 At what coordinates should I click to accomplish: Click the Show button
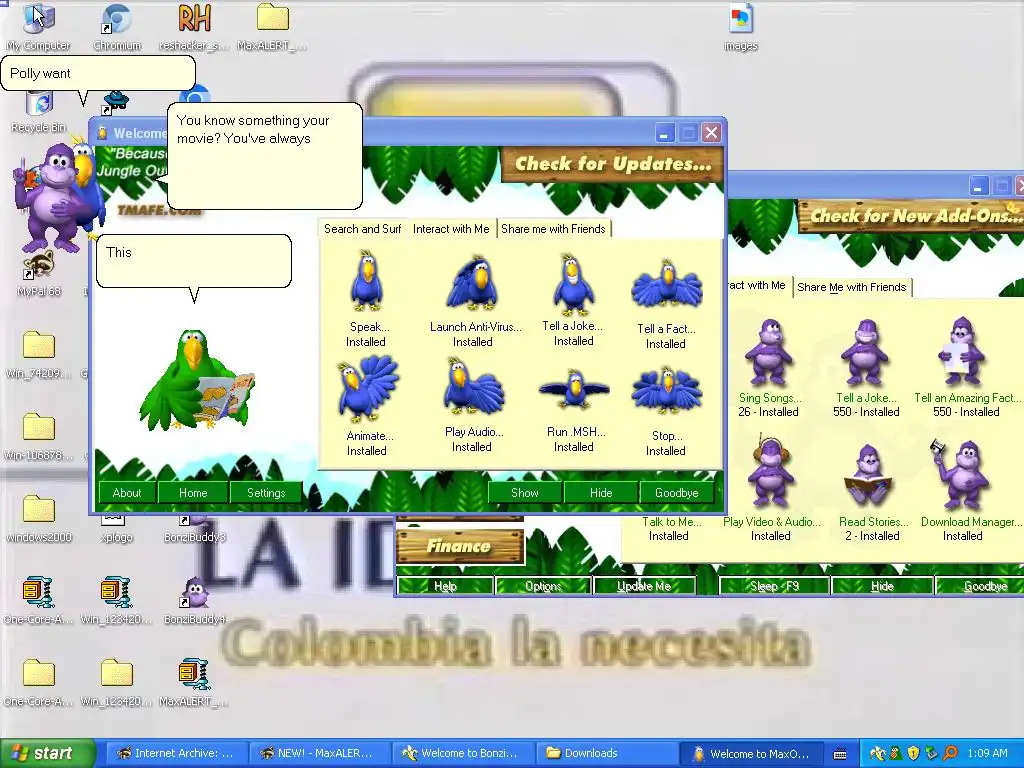(x=525, y=493)
